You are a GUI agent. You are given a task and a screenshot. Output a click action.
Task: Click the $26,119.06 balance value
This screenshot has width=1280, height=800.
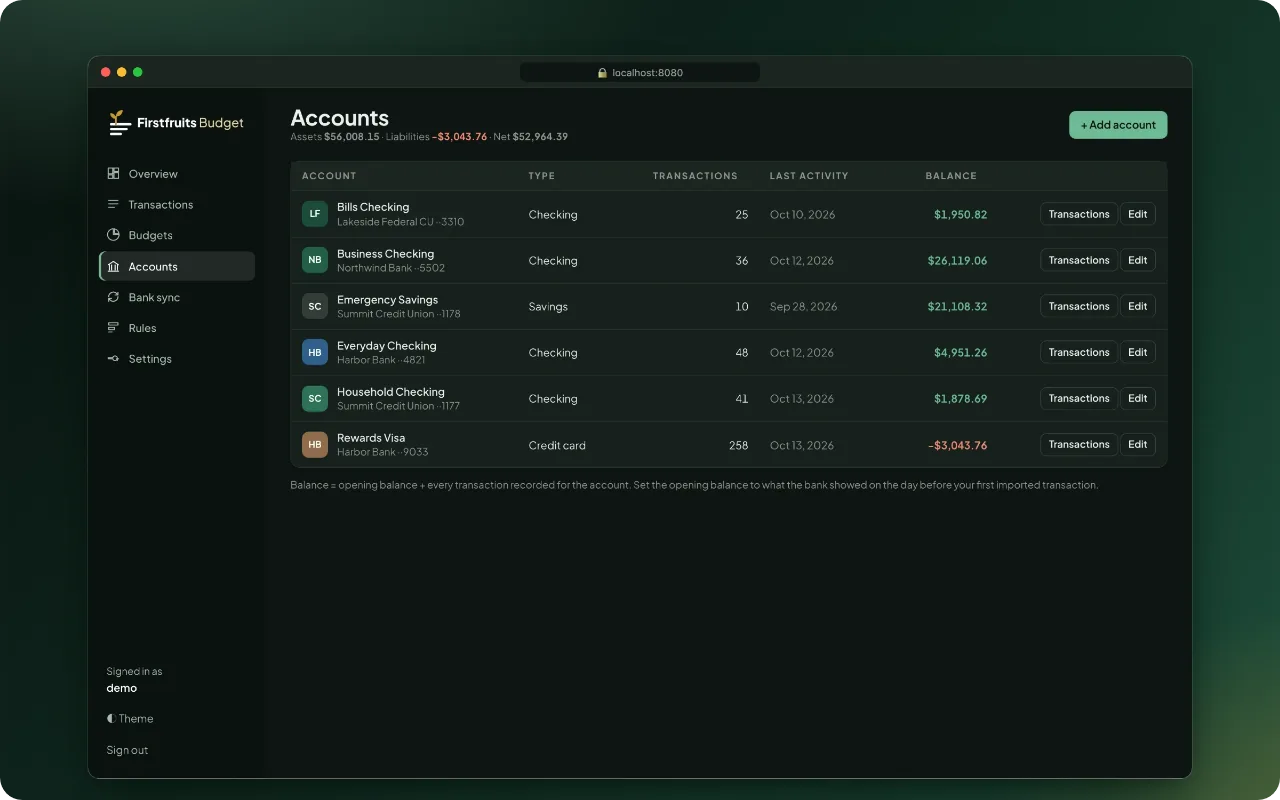[957, 260]
